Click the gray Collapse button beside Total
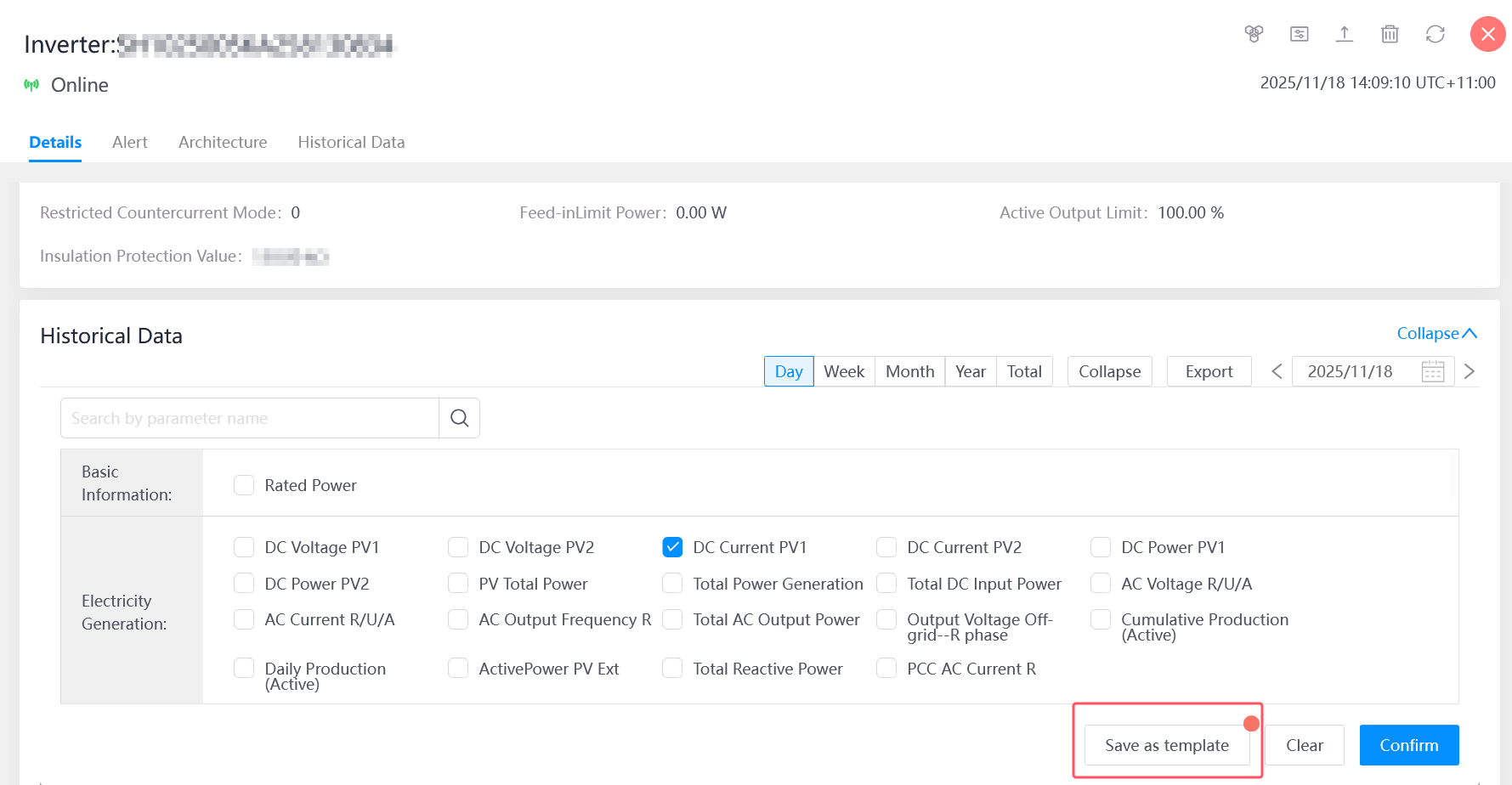1512x785 pixels. pyautogui.click(x=1109, y=371)
